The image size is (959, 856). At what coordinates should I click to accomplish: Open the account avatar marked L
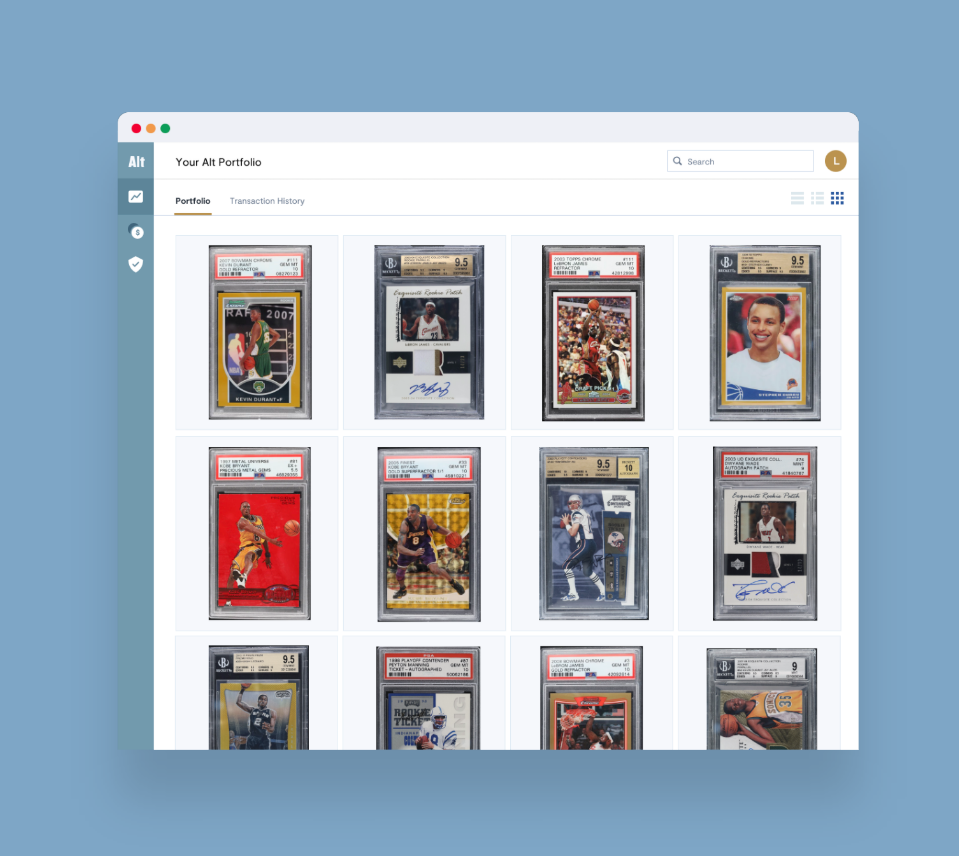point(835,160)
